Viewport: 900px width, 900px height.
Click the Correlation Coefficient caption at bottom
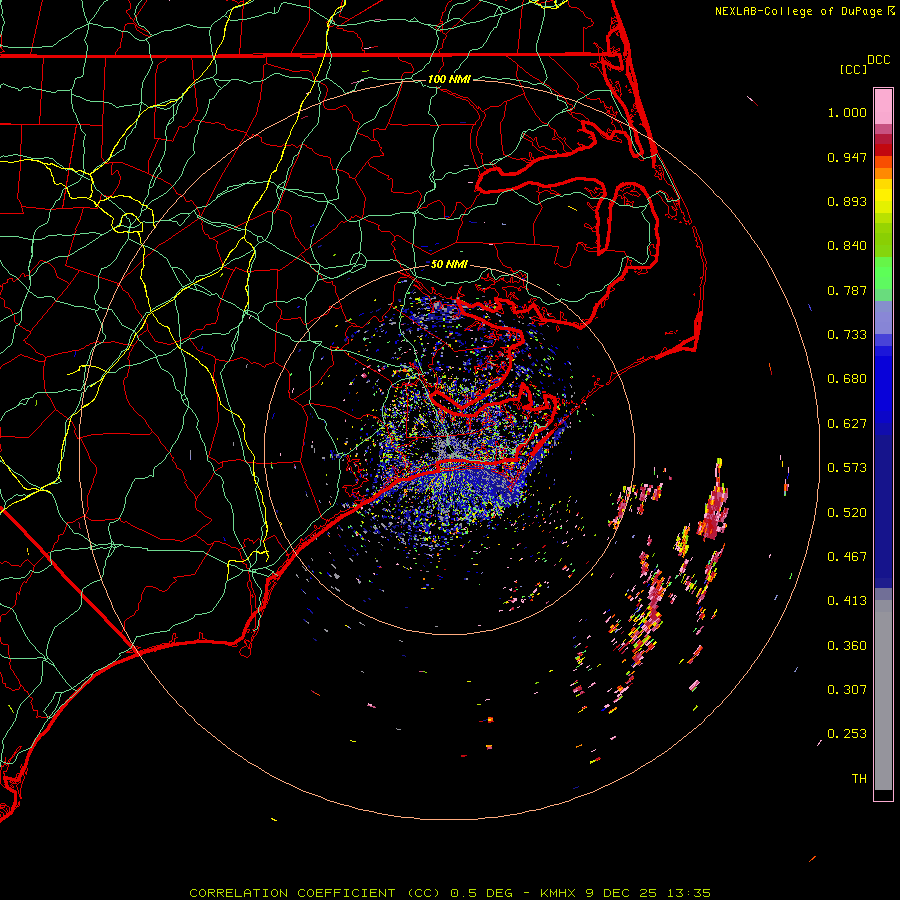click(449, 893)
